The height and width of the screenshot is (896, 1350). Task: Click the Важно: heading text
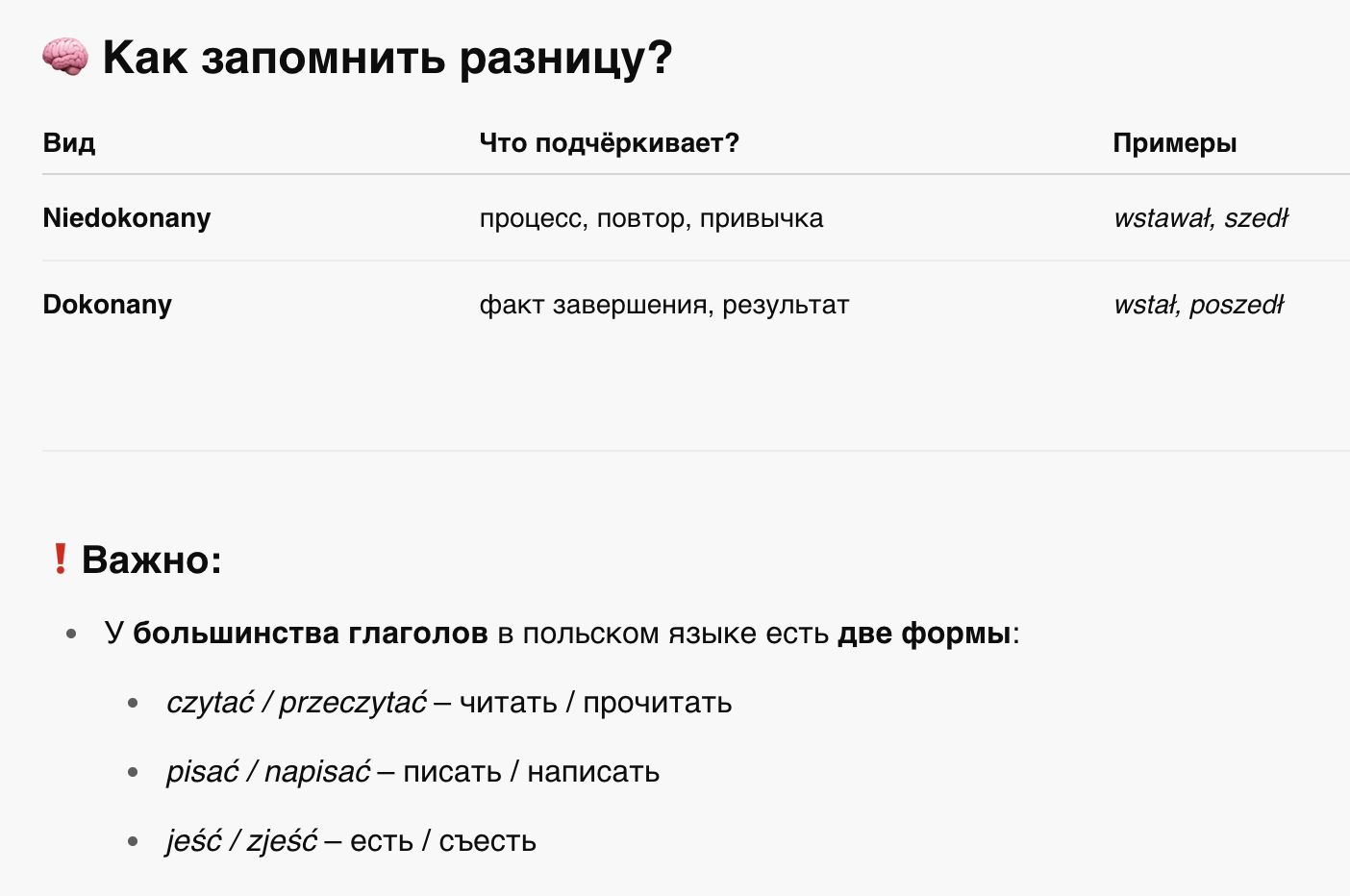coord(152,560)
